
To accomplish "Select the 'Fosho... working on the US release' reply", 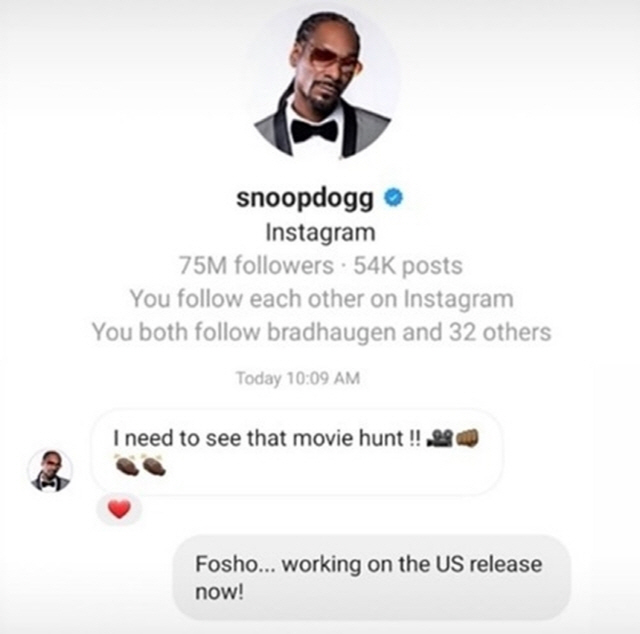I will coord(371,577).
